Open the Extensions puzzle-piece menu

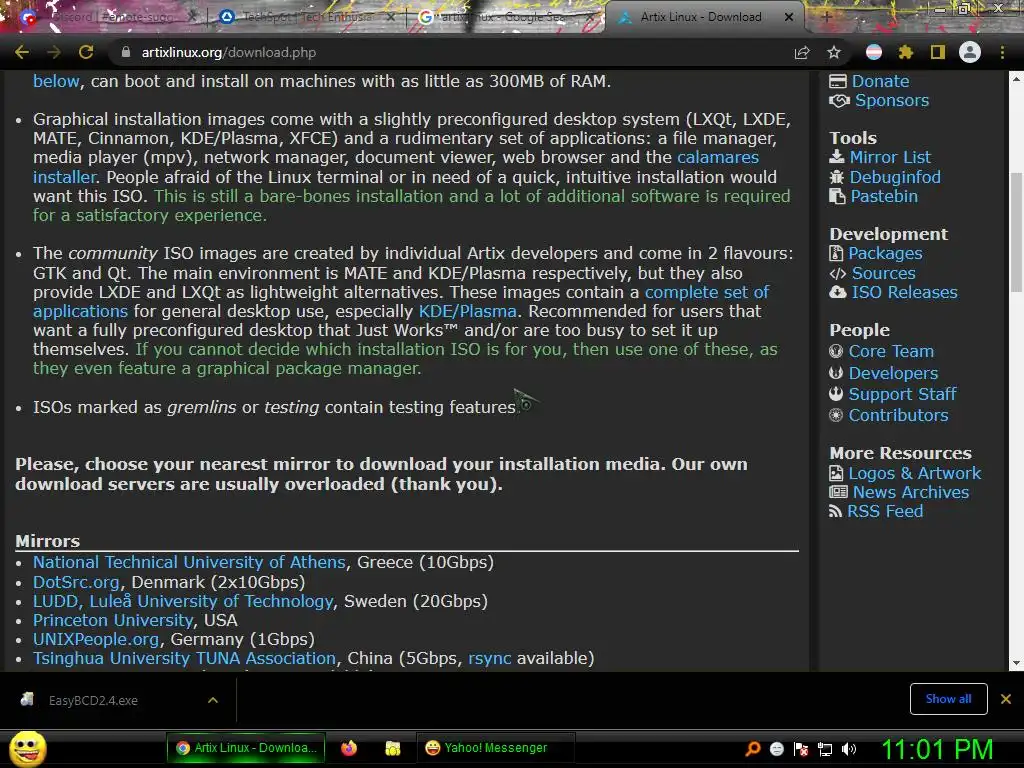click(906, 52)
